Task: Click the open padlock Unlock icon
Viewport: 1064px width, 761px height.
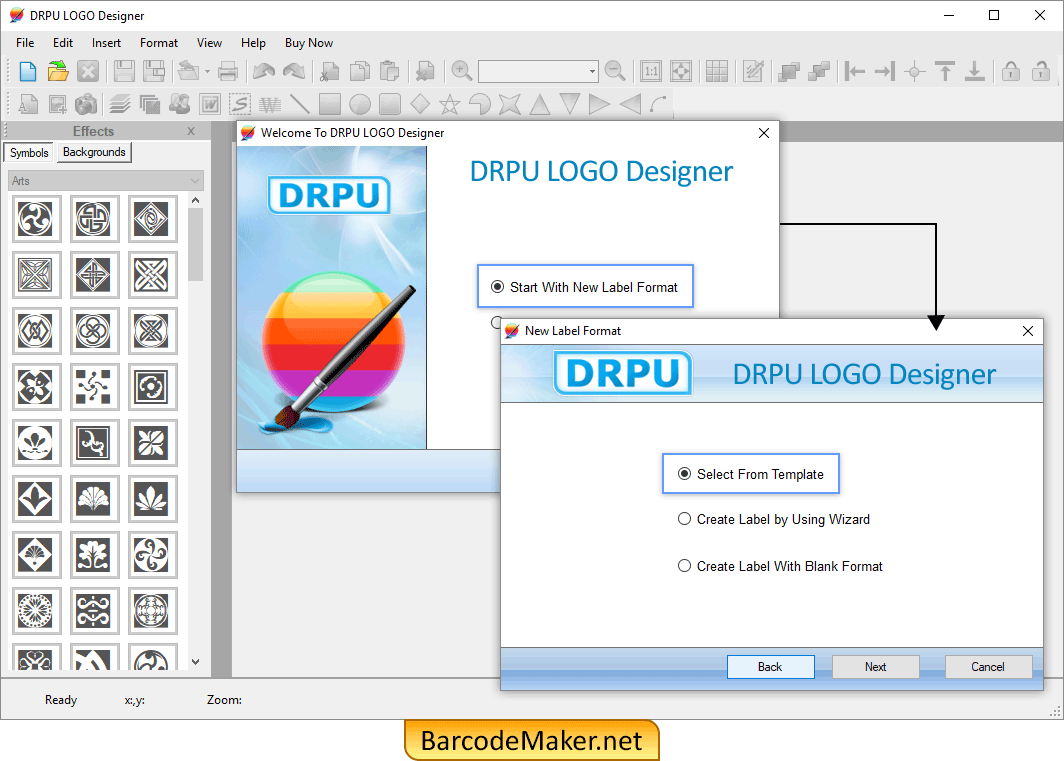Action: pyautogui.click(x=1040, y=71)
